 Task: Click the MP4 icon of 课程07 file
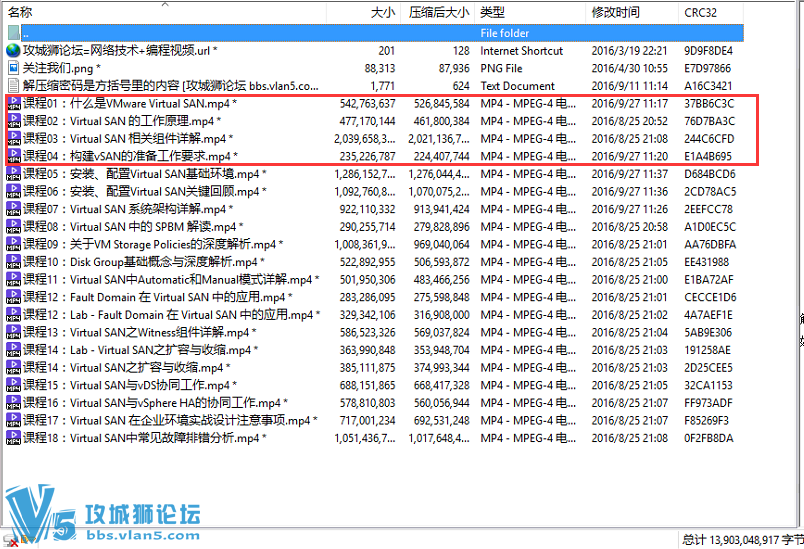(13, 209)
